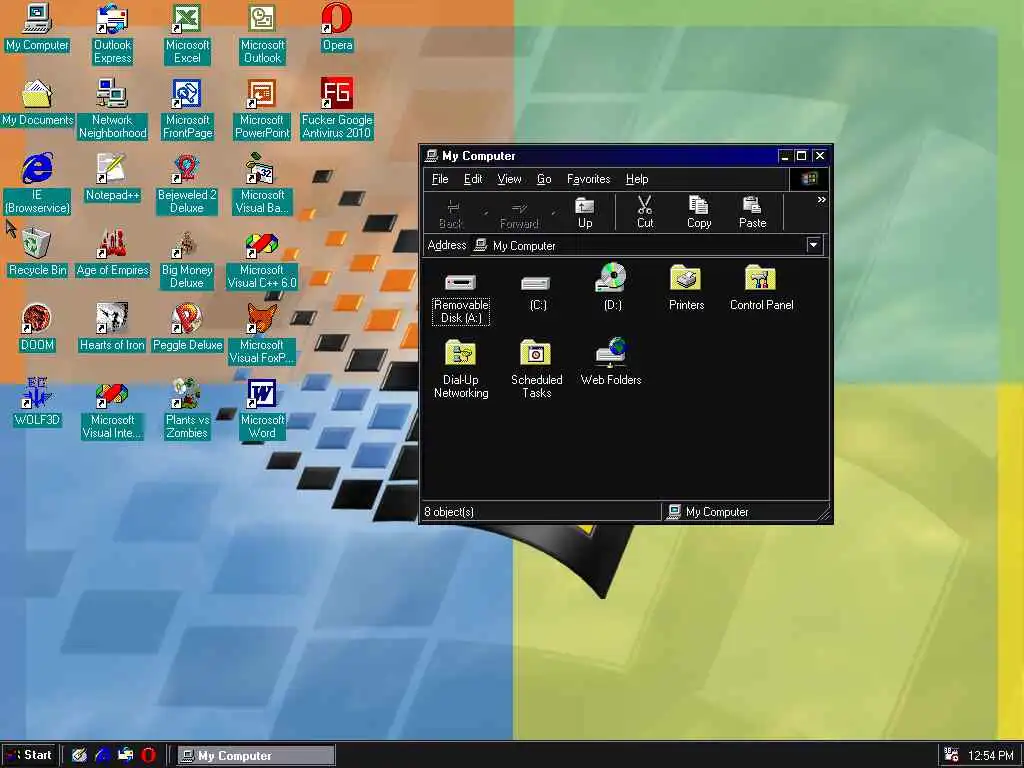Open the View menu

point(509,179)
